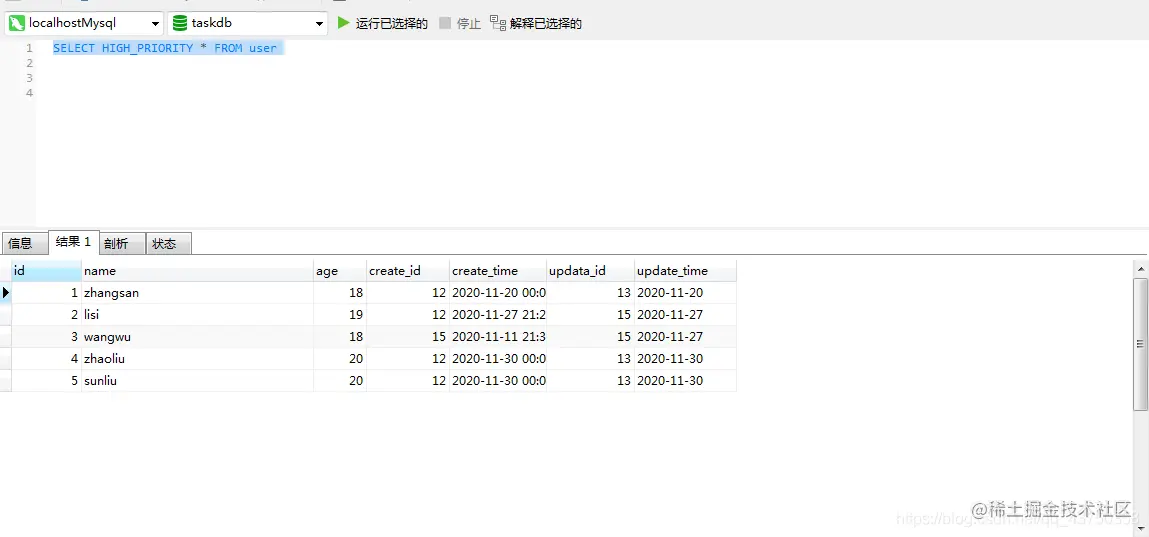Image resolution: width=1149 pixels, height=537 pixels.
Task: Click updata_id 15 in lisi row
Action: [591, 315]
